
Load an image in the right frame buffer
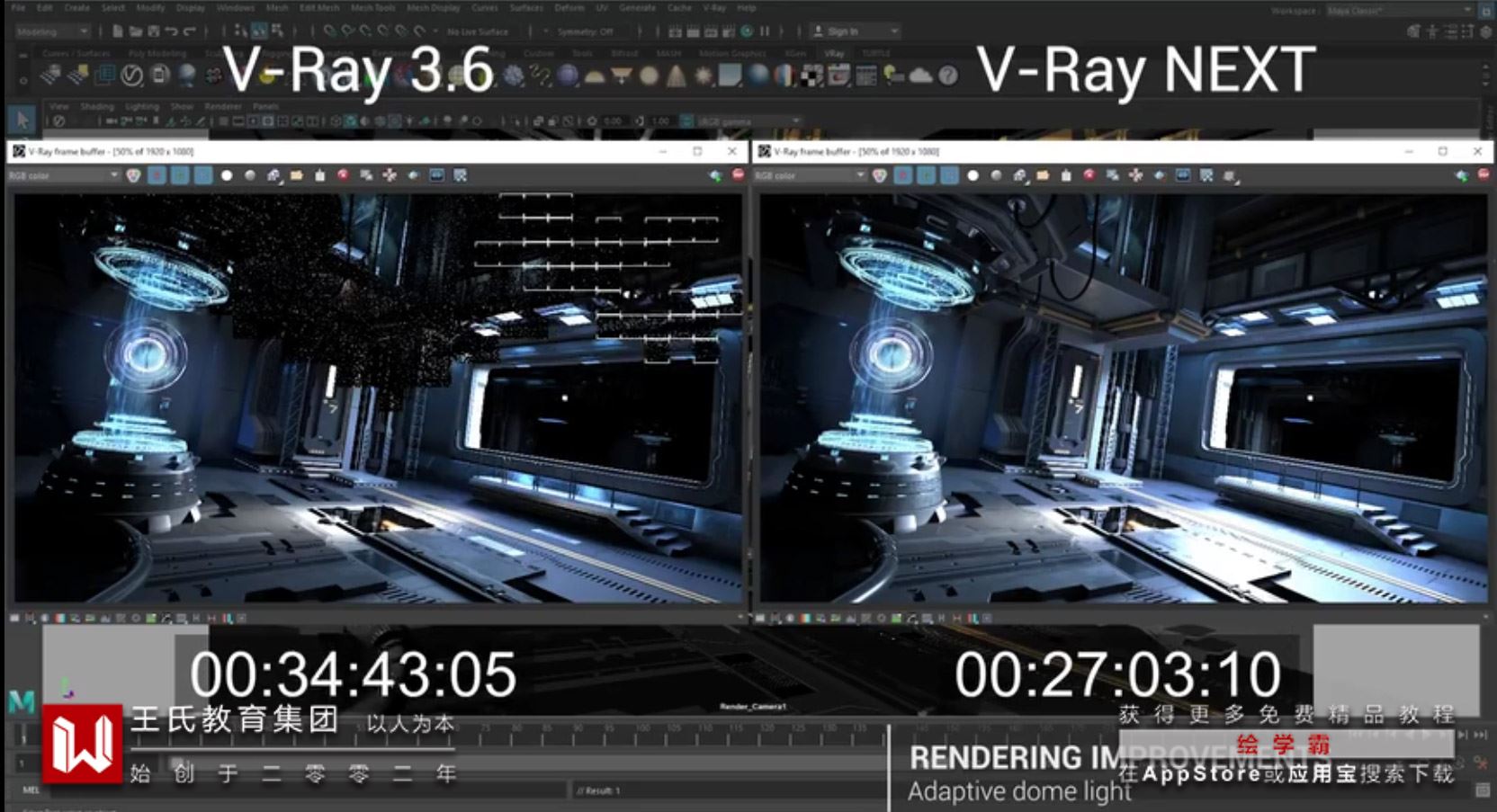point(1042,175)
